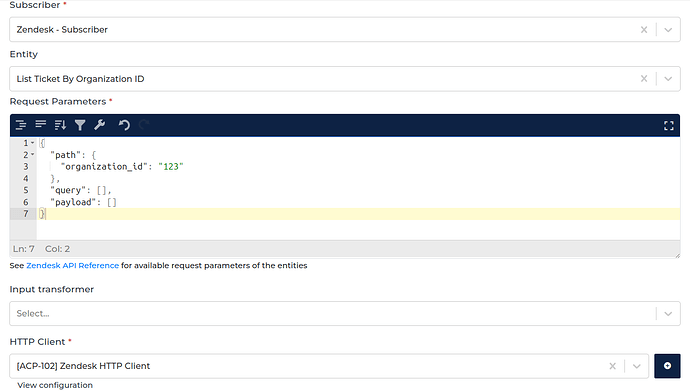Clear the List Ticket By Organization ID selection
690x391 pixels.
pos(644,79)
